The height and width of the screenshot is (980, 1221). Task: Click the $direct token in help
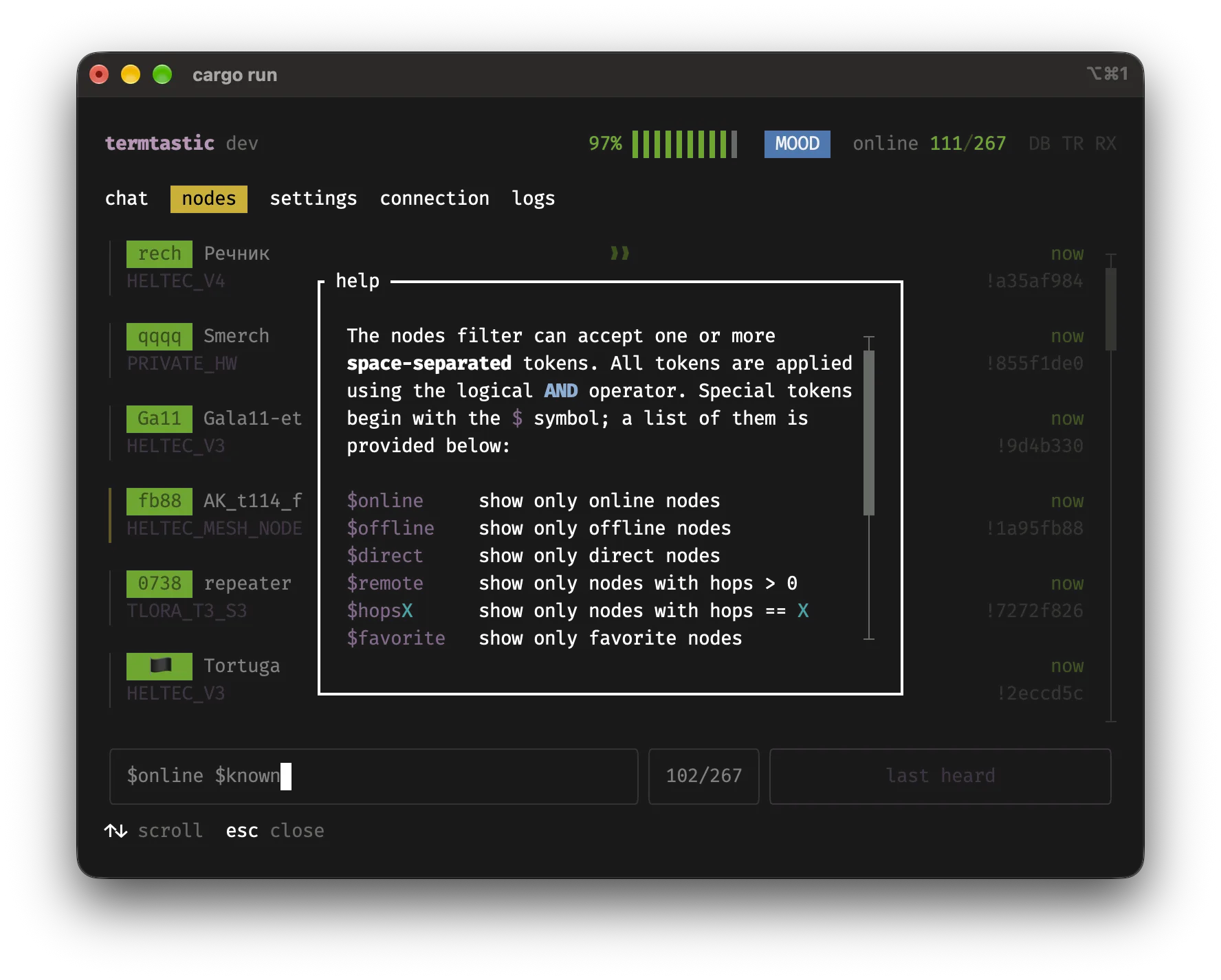[x=385, y=556]
